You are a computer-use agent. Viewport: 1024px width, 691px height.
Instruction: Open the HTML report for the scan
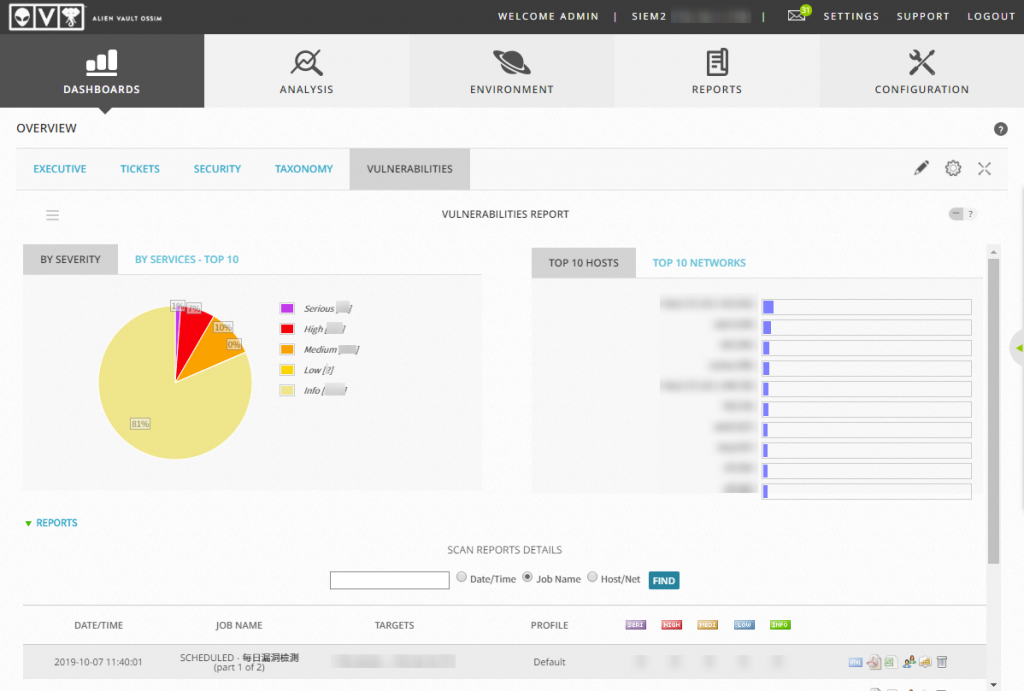coord(855,662)
